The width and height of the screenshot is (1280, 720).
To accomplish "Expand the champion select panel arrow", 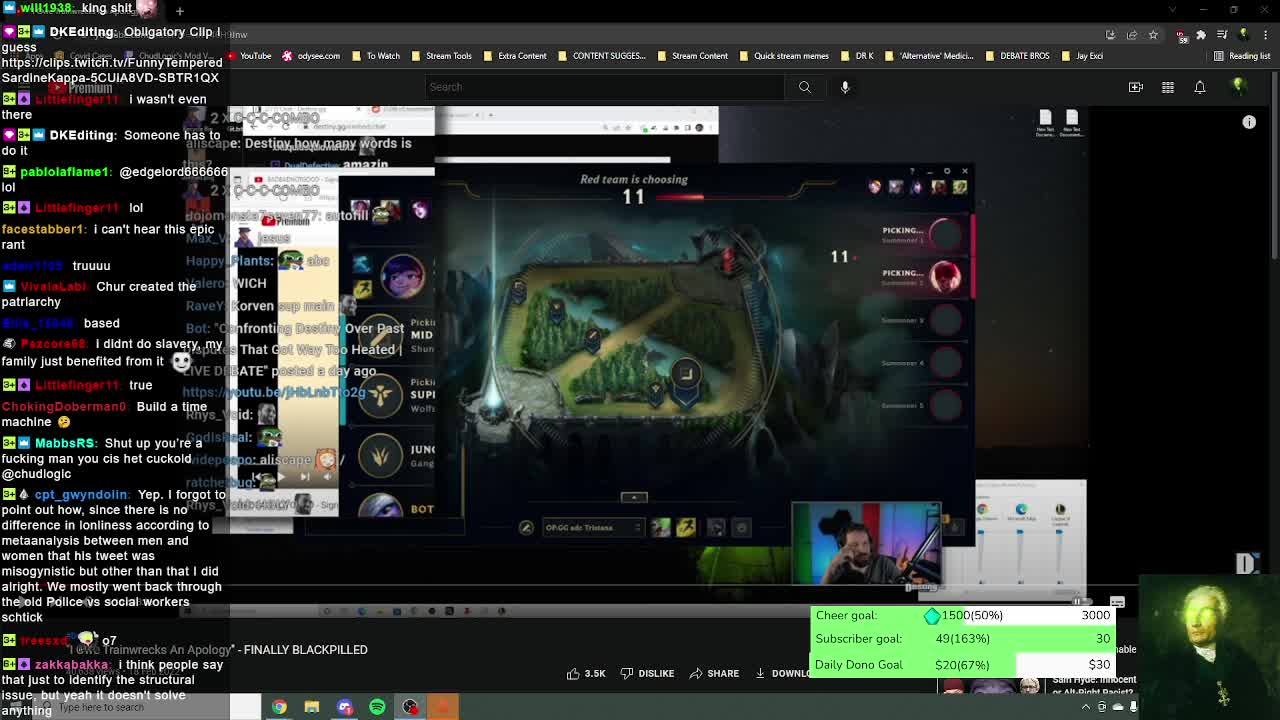I will pyautogui.click(x=634, y=497).
